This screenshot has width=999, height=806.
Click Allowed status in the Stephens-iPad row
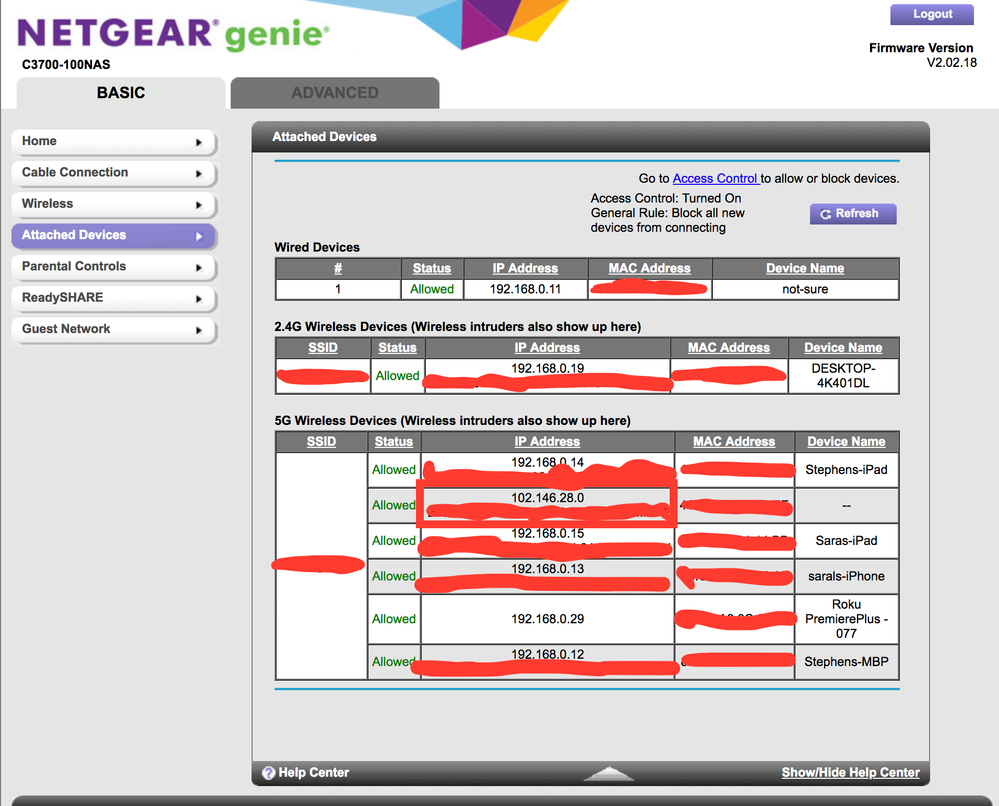coord(394,470)
